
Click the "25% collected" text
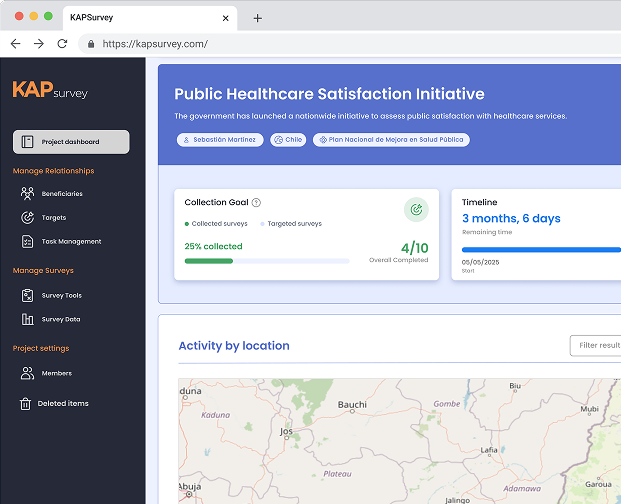213,246
